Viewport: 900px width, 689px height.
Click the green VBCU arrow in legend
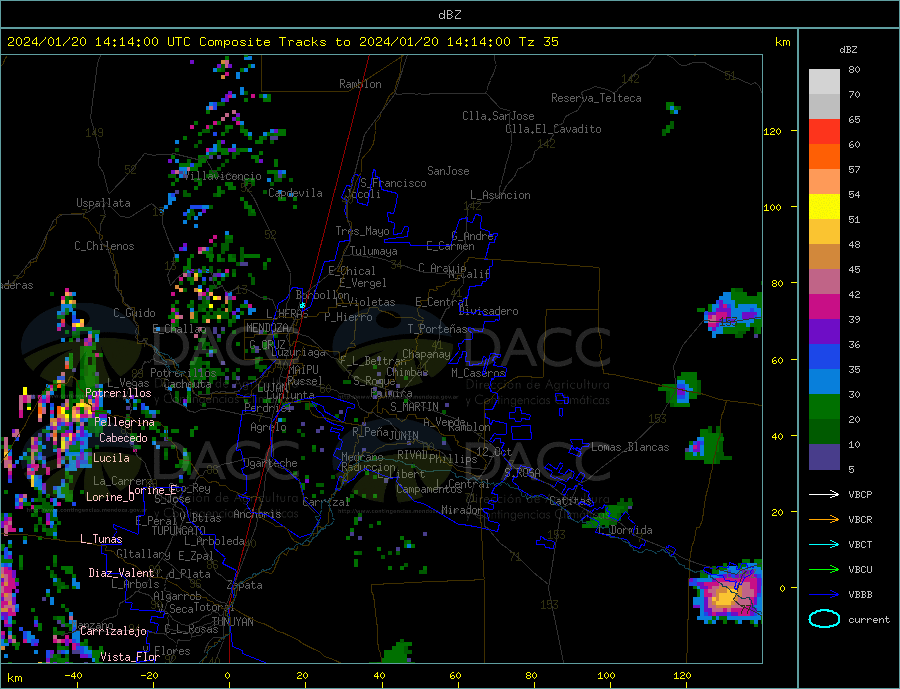pyautogui.click(x=824, y=569)
